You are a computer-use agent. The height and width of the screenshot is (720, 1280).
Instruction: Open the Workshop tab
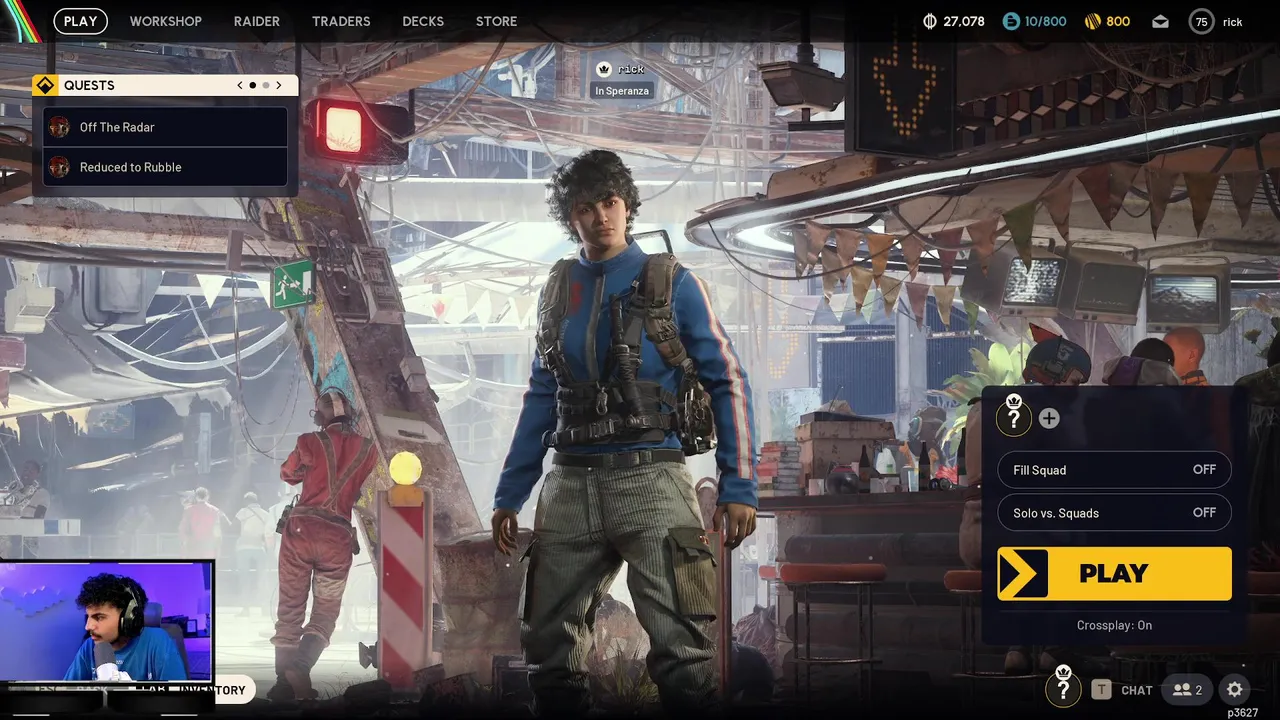[166, 21]
